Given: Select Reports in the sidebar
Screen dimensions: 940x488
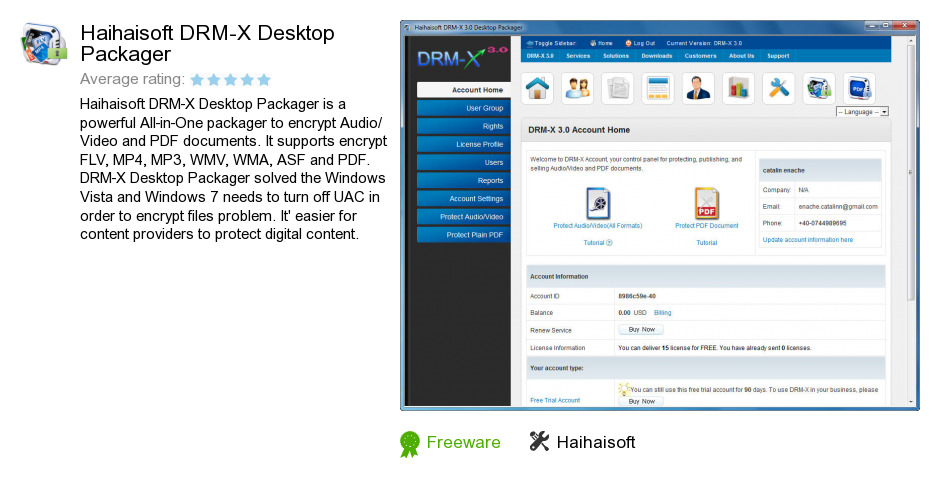Looking at the screenshot, I should click(x=463, y=180).
